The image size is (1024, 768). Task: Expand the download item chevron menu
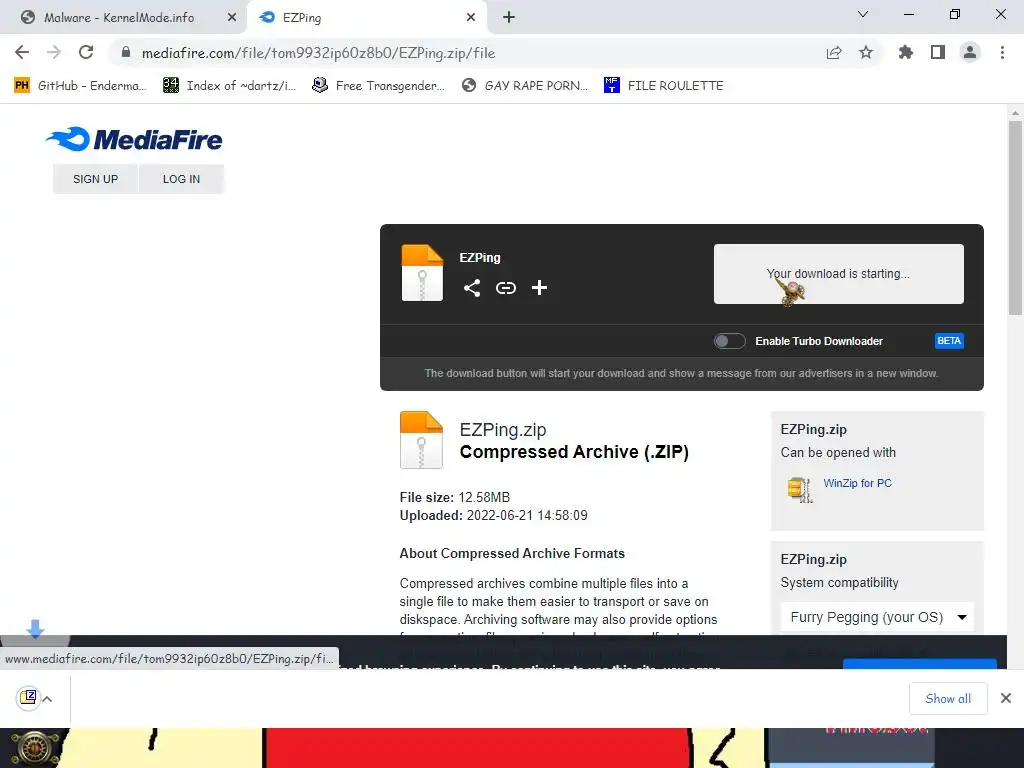[48, 699]
